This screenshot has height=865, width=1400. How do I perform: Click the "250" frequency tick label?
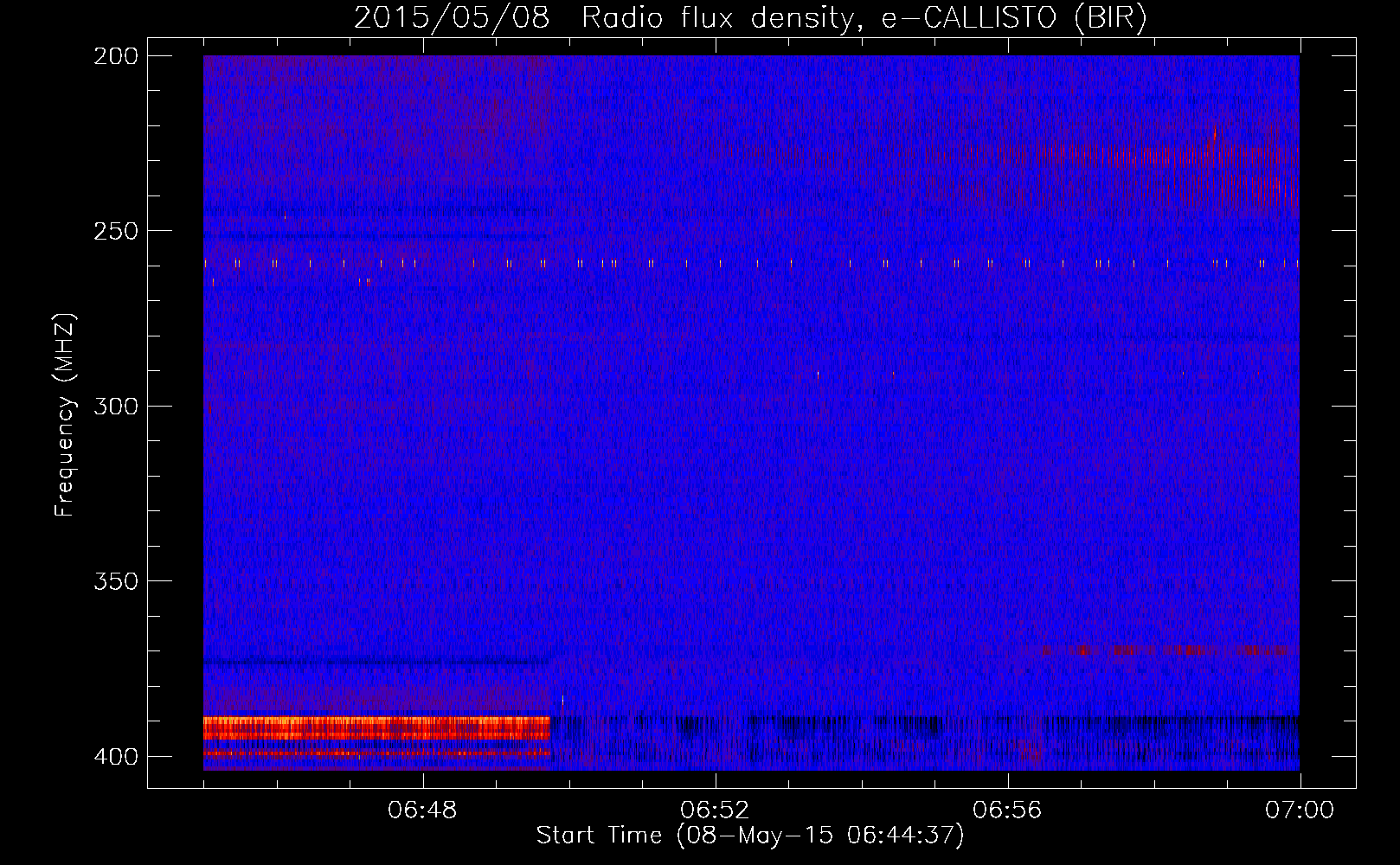tap(116, 231)
